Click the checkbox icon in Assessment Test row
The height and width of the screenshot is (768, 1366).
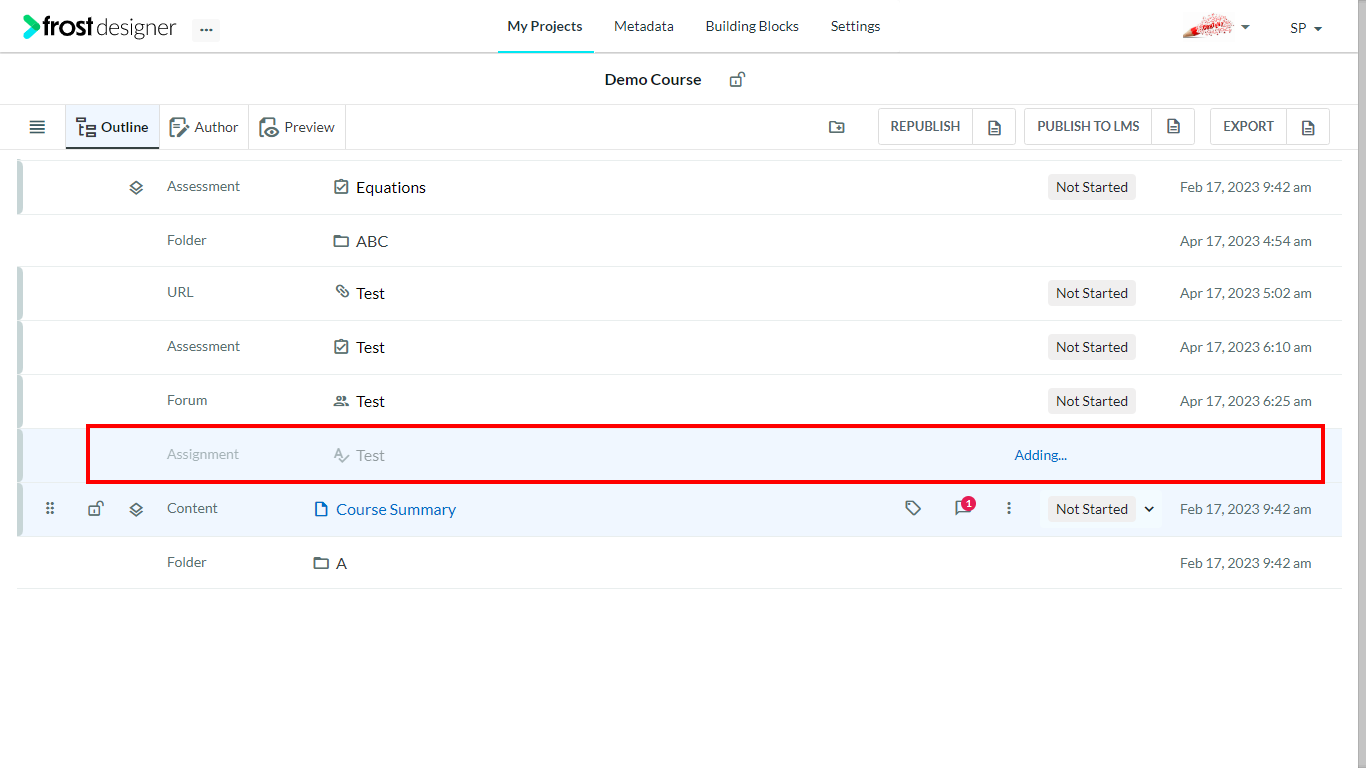point(341,347)
